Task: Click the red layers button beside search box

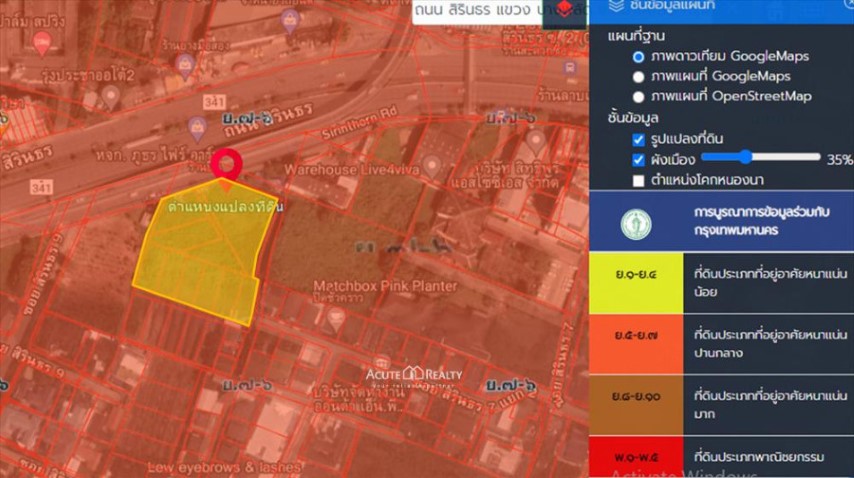Action: pos(565,10)
